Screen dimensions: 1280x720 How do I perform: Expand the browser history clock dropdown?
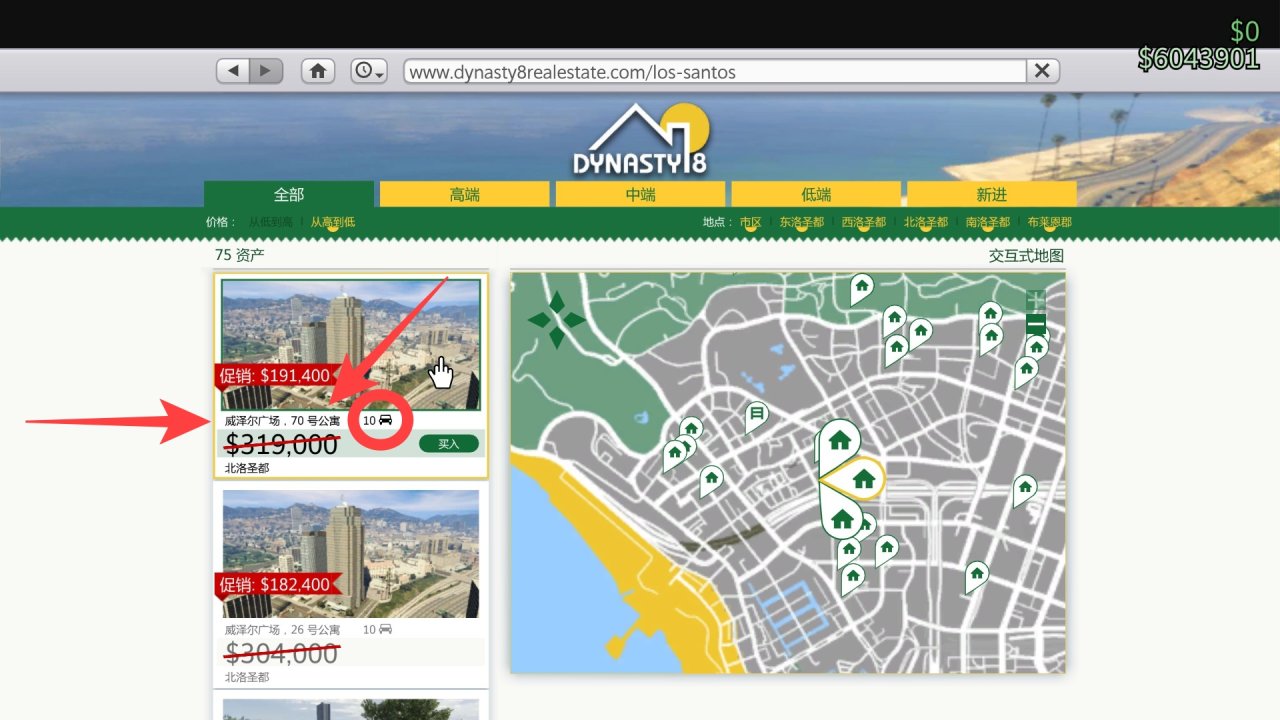(369, 71)
